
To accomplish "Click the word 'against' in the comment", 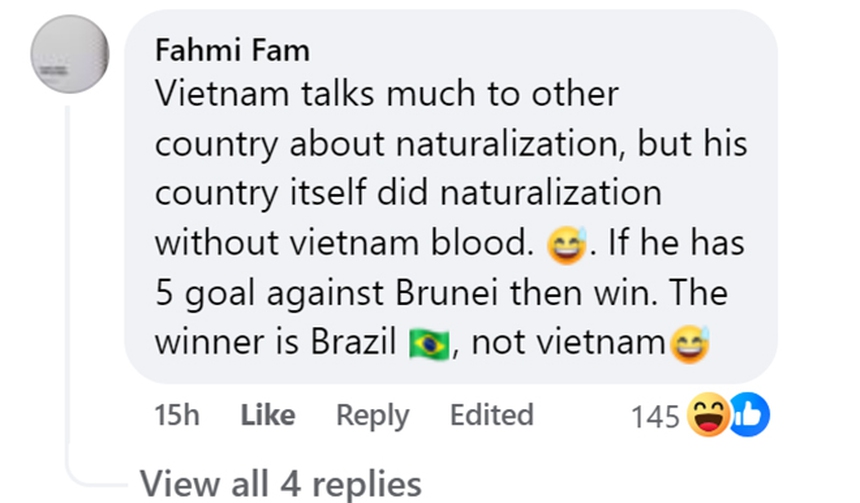I will pos(305,293).
